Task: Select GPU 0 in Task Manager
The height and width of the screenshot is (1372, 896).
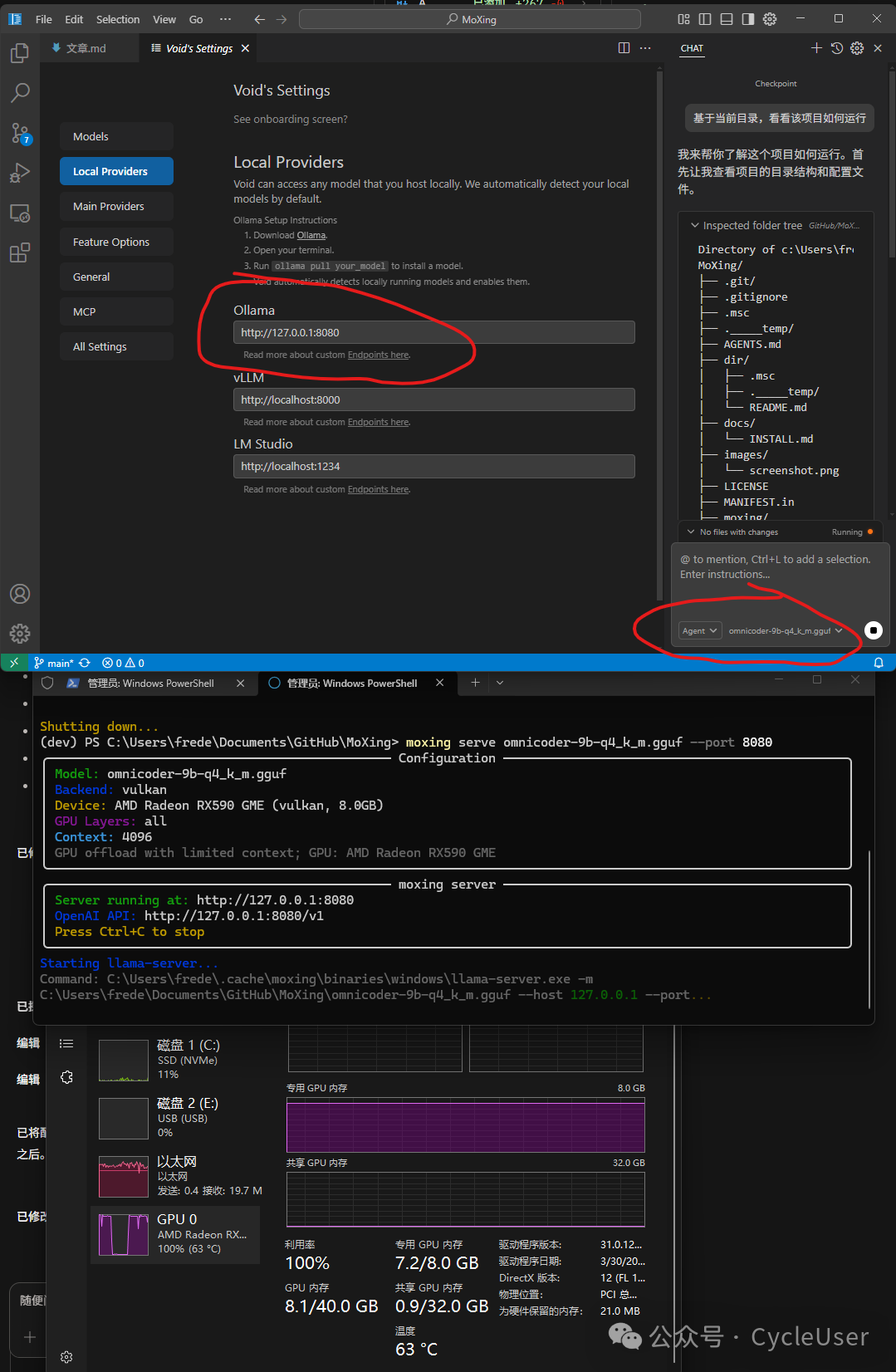Action: coord(175,1234)
